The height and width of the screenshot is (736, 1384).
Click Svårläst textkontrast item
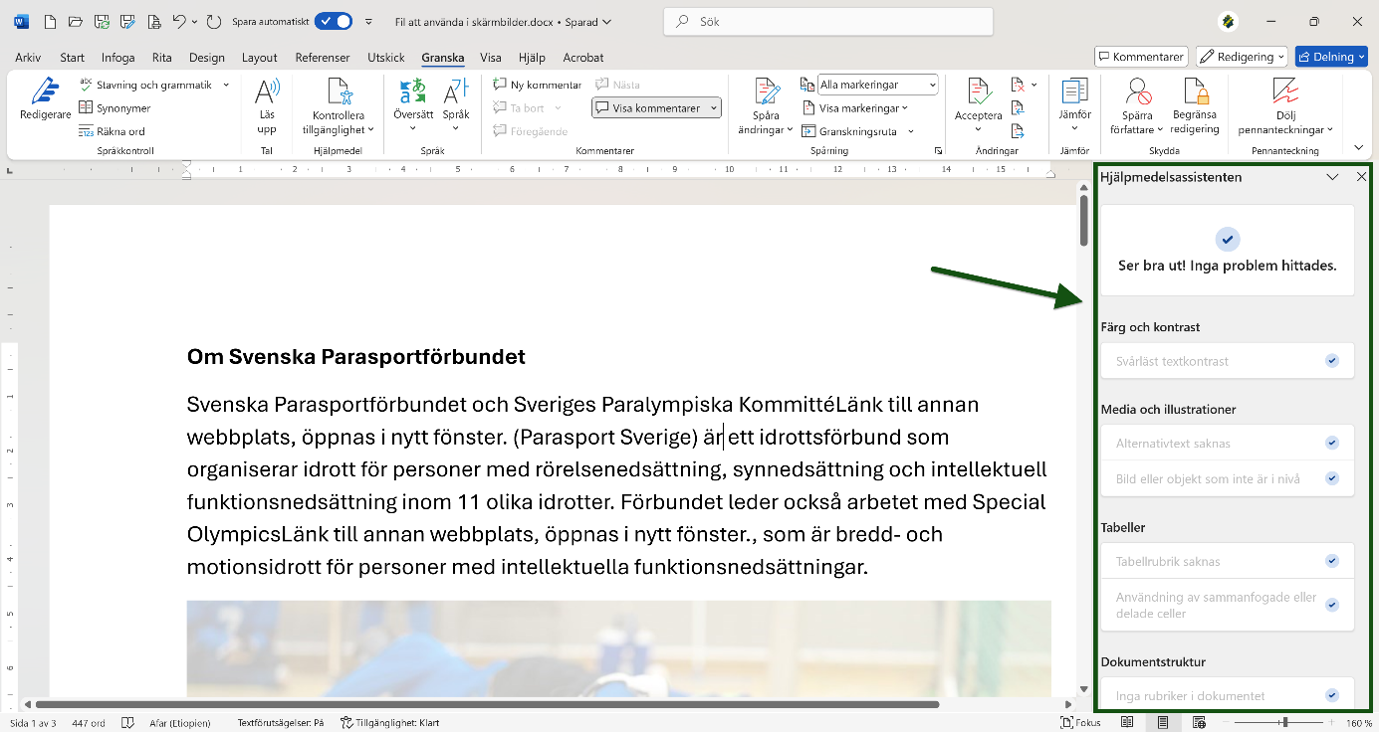click(1227, 361)
